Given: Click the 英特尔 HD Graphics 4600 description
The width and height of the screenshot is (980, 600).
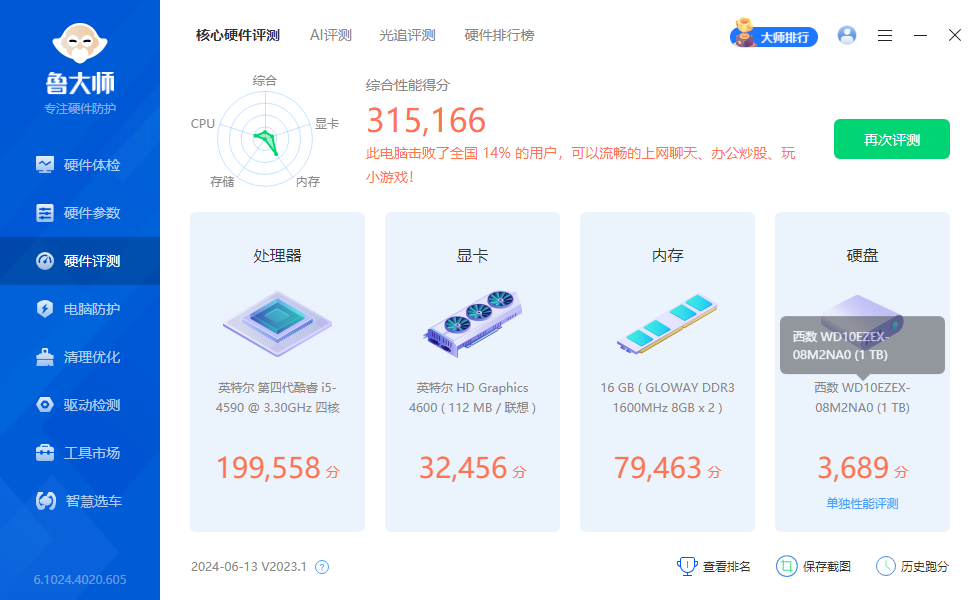Looking at the screenshot, I should (x=472, y=398).
